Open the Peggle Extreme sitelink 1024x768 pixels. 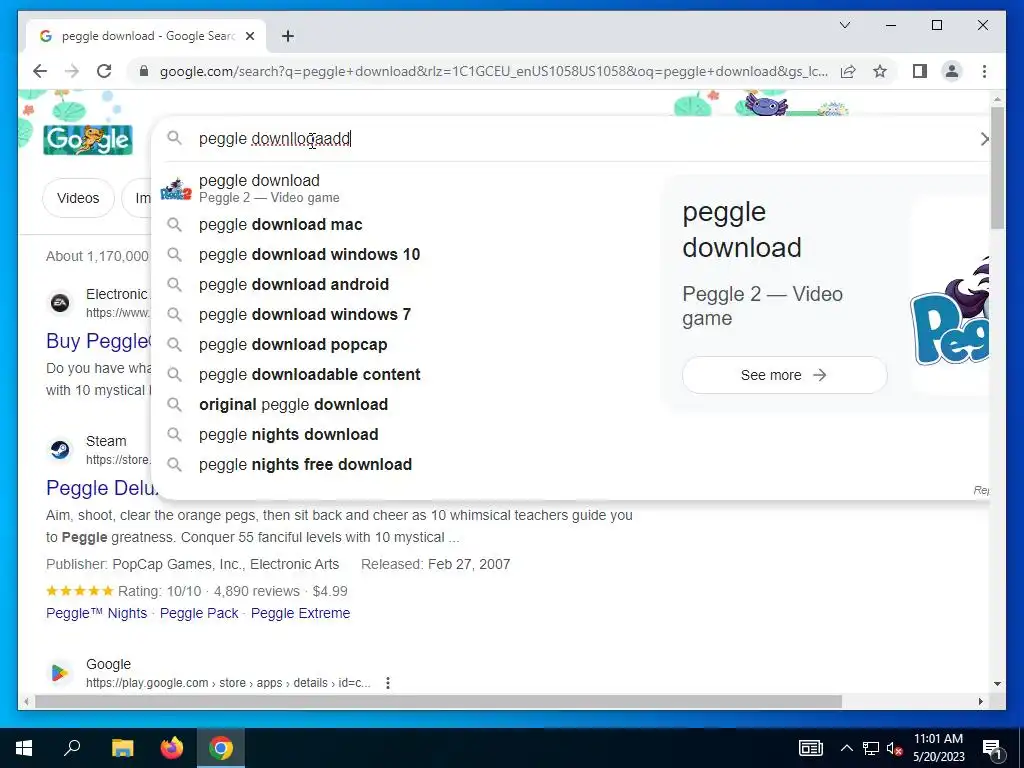tap(300, 613)
